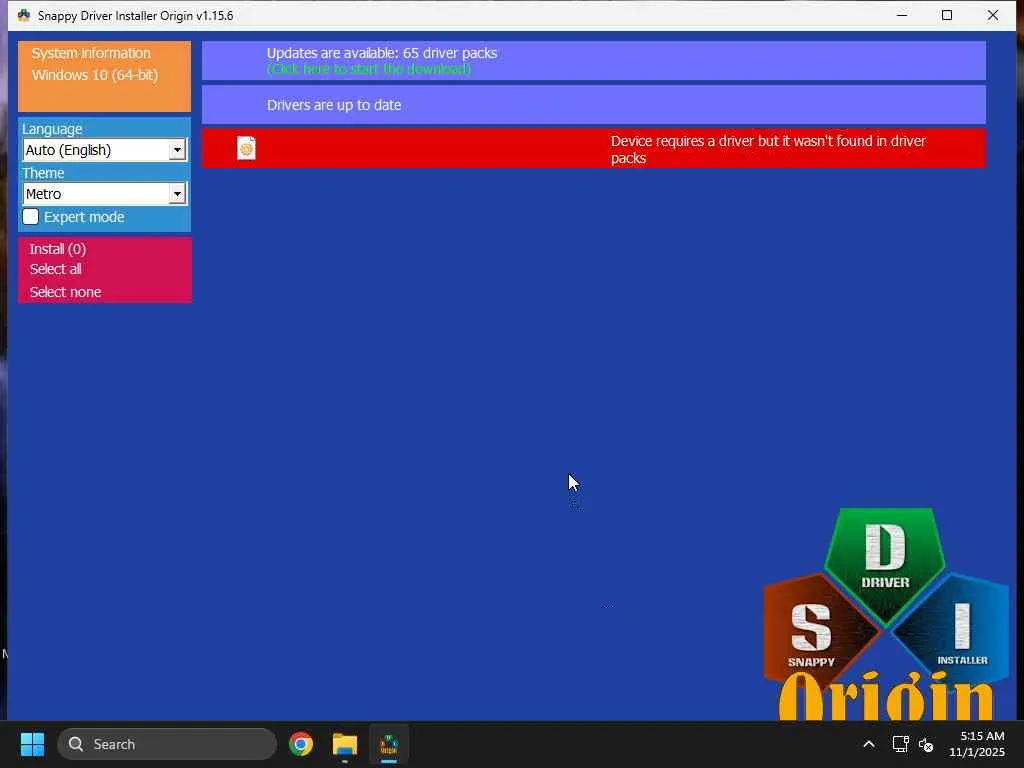Click the taskbar Search box
The width and height of the screenshot is (1024, 768).
tap(167, 744)
